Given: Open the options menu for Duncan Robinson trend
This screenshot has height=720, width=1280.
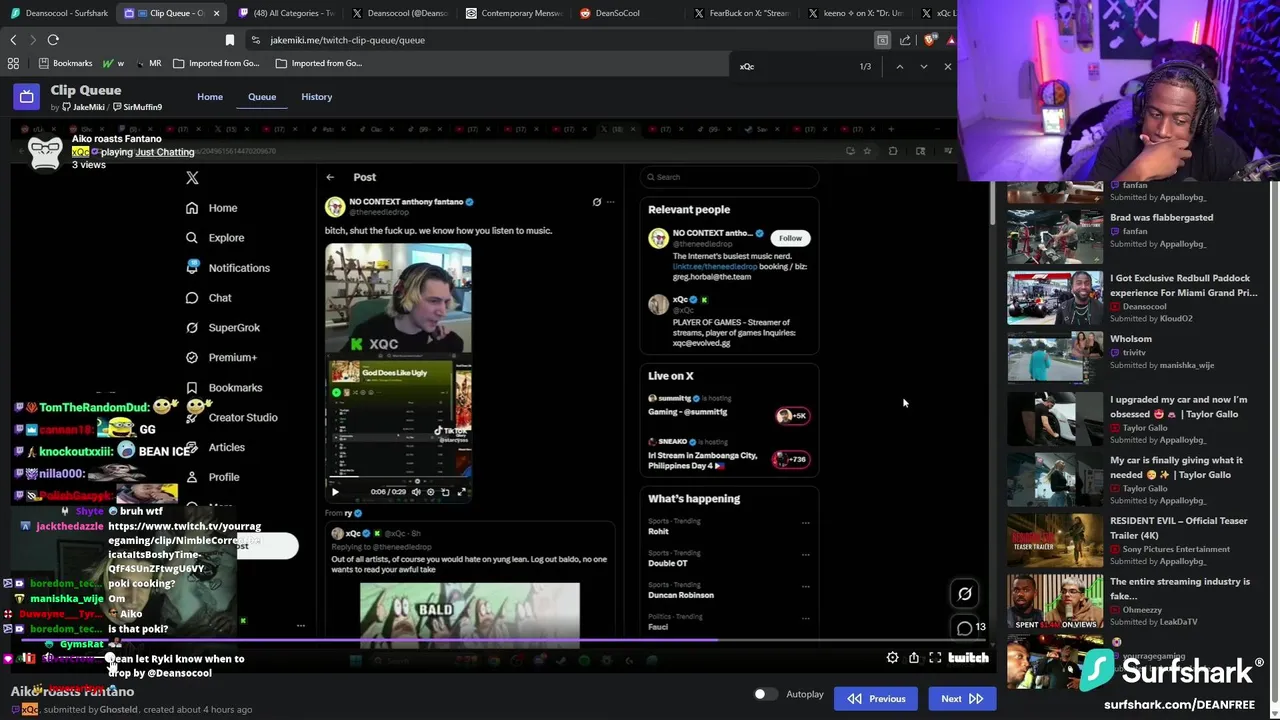Looking at the screenshot, I should (805, 586).
